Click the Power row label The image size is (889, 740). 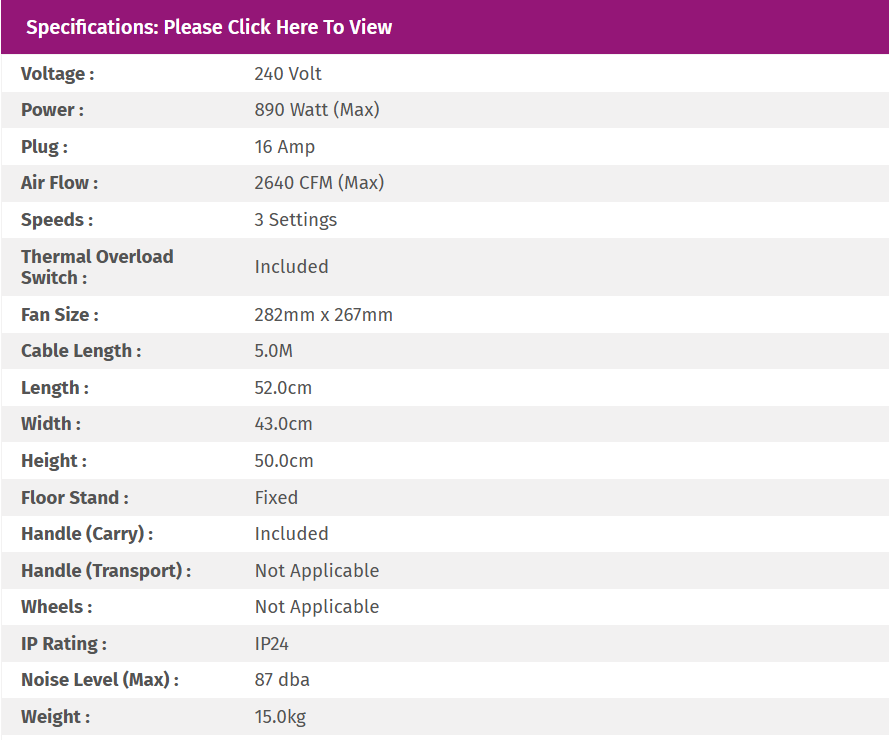point(52,110)
